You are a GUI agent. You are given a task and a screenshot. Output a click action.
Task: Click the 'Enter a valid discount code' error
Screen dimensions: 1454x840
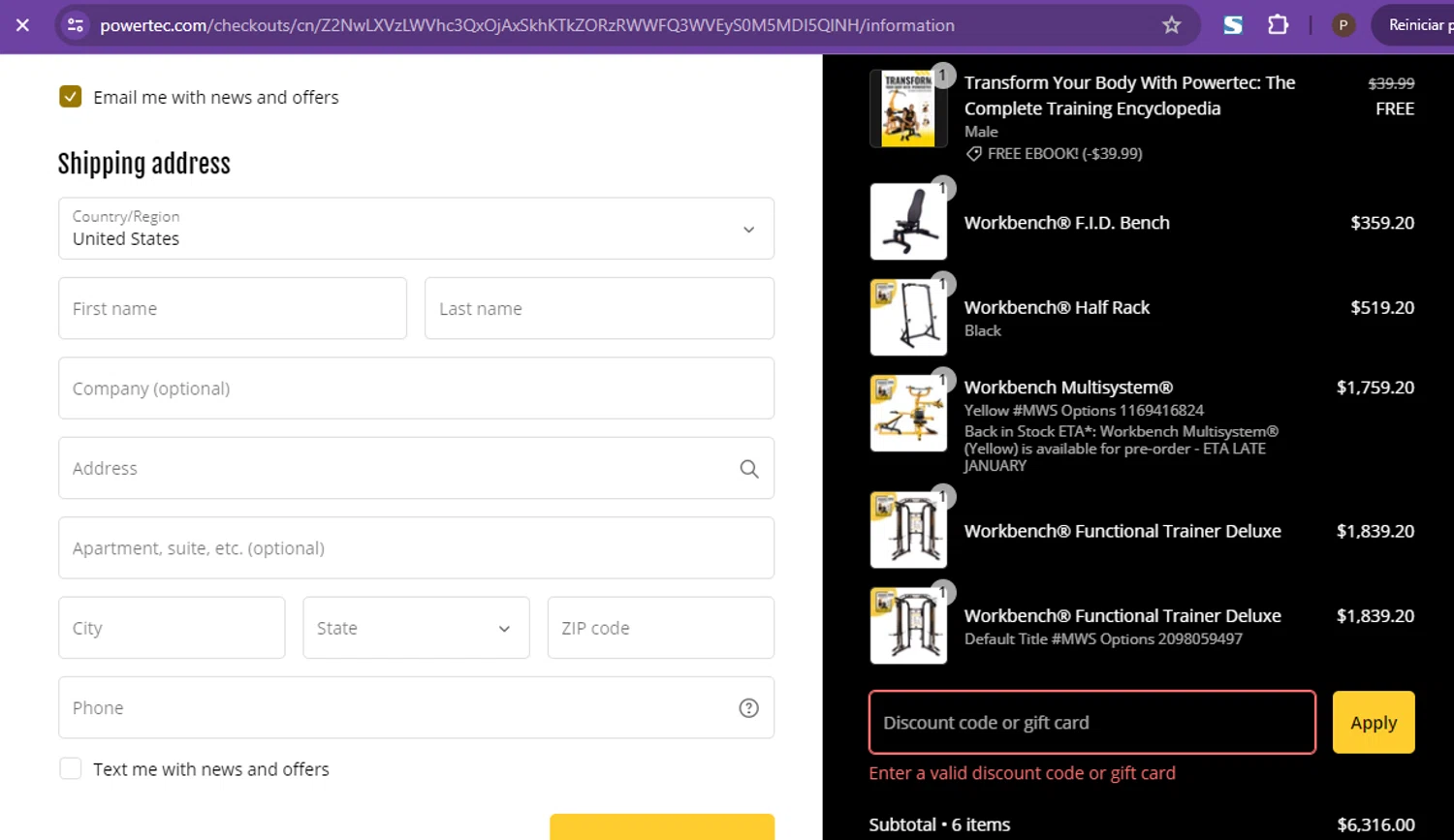1022,773
